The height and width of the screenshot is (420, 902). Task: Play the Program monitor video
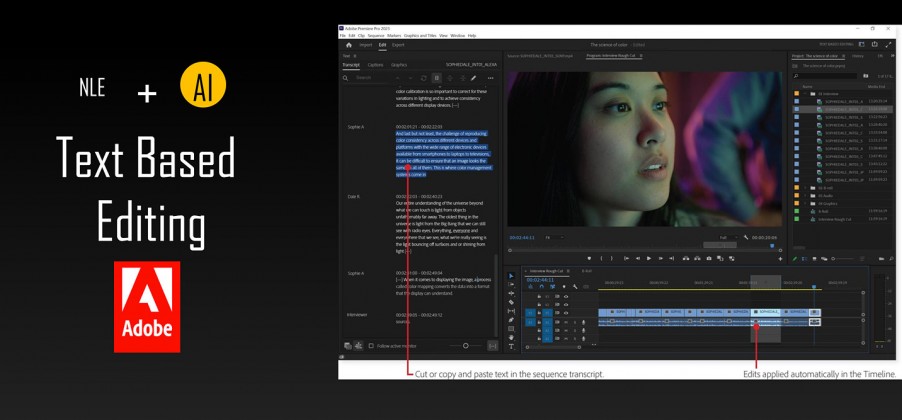pos(649,258)
